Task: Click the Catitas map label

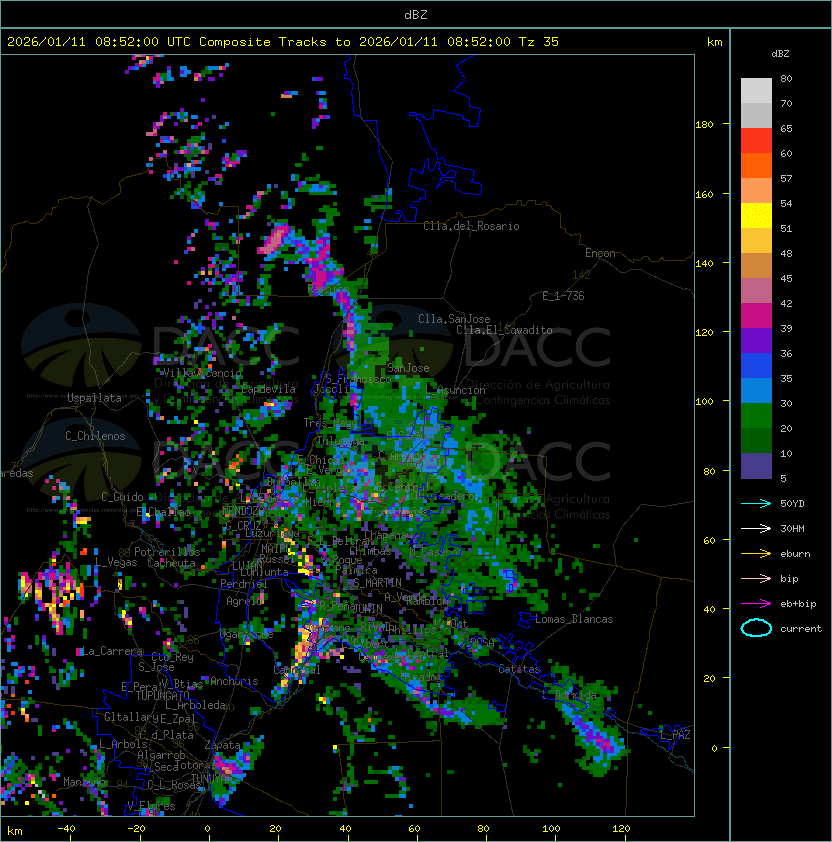Action: 519,670
